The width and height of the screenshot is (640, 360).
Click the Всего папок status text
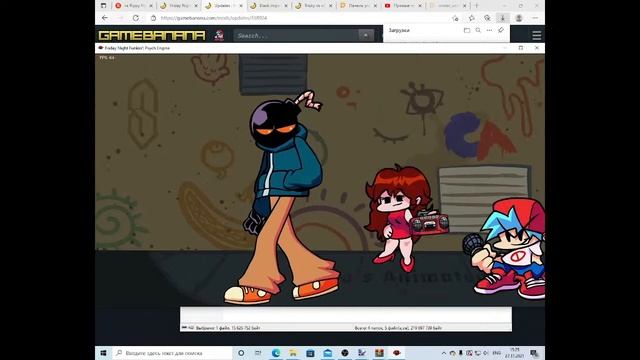tap(398, 328)
